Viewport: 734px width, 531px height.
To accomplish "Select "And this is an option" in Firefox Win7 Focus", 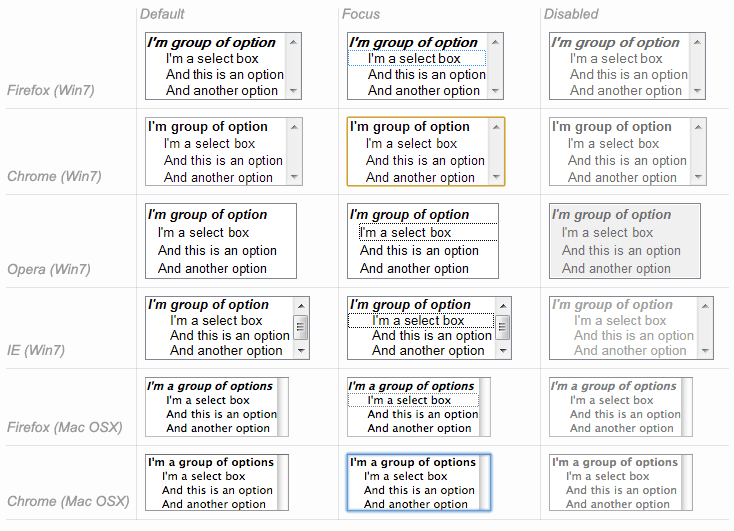I will click(x=426, y=75).
